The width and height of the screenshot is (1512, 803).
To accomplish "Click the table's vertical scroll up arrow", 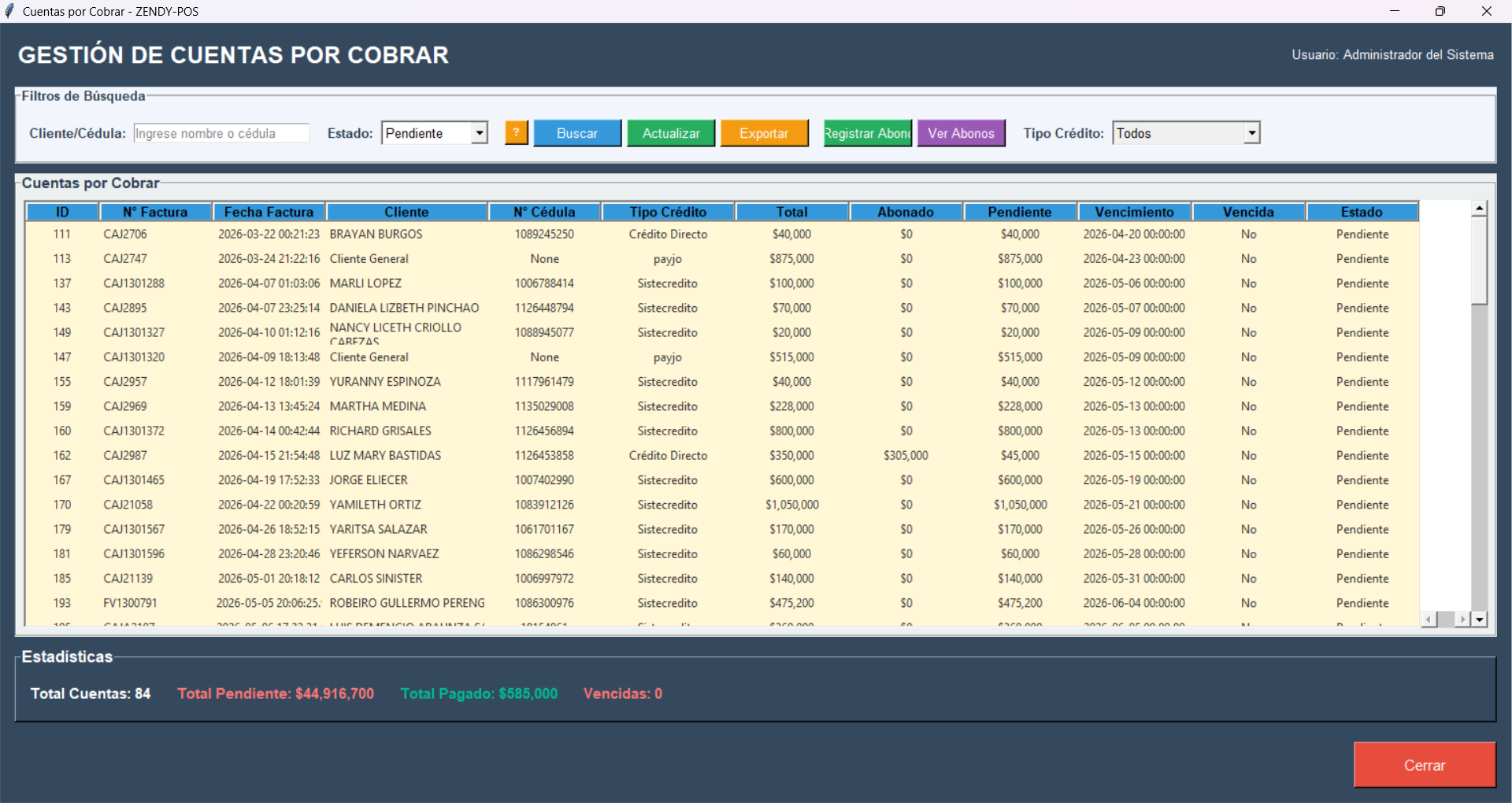I will coord(1480,209).
